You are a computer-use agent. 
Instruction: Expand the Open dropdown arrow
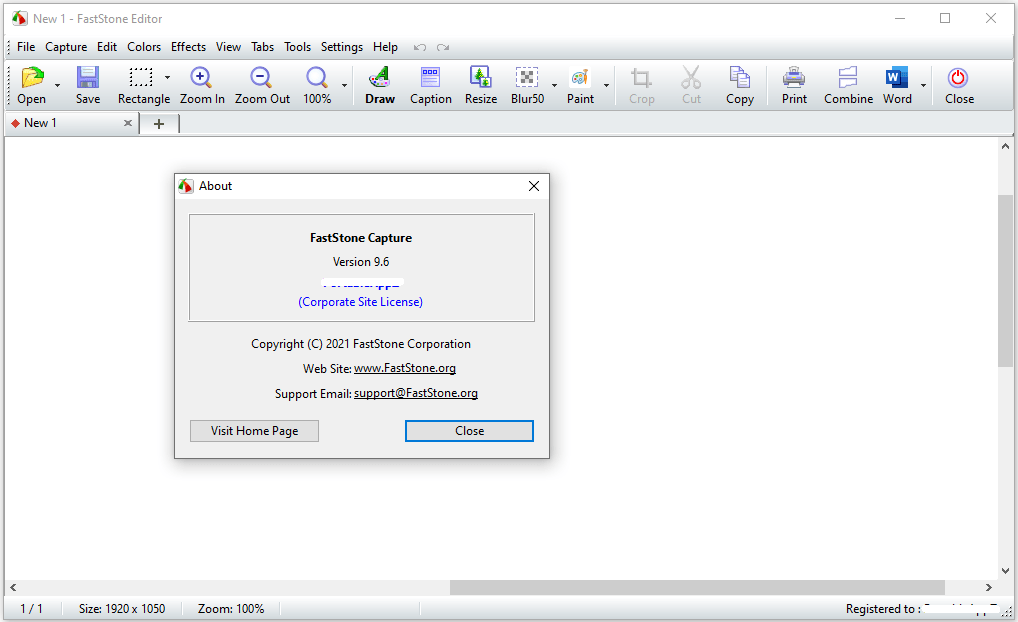(x=57, y=85)
